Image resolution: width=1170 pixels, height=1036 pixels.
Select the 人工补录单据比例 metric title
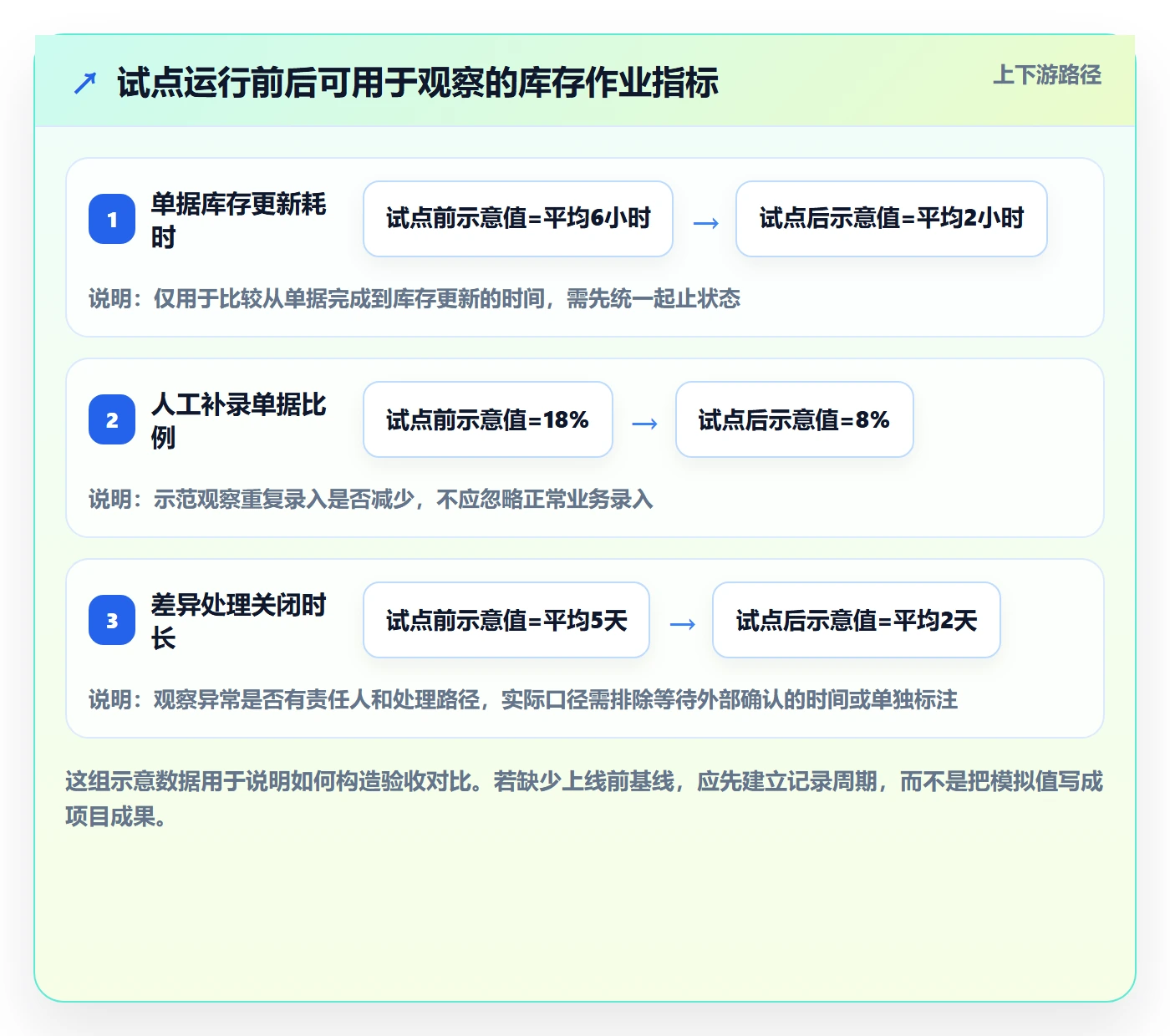pyautogui.click(x=239, y=420)
